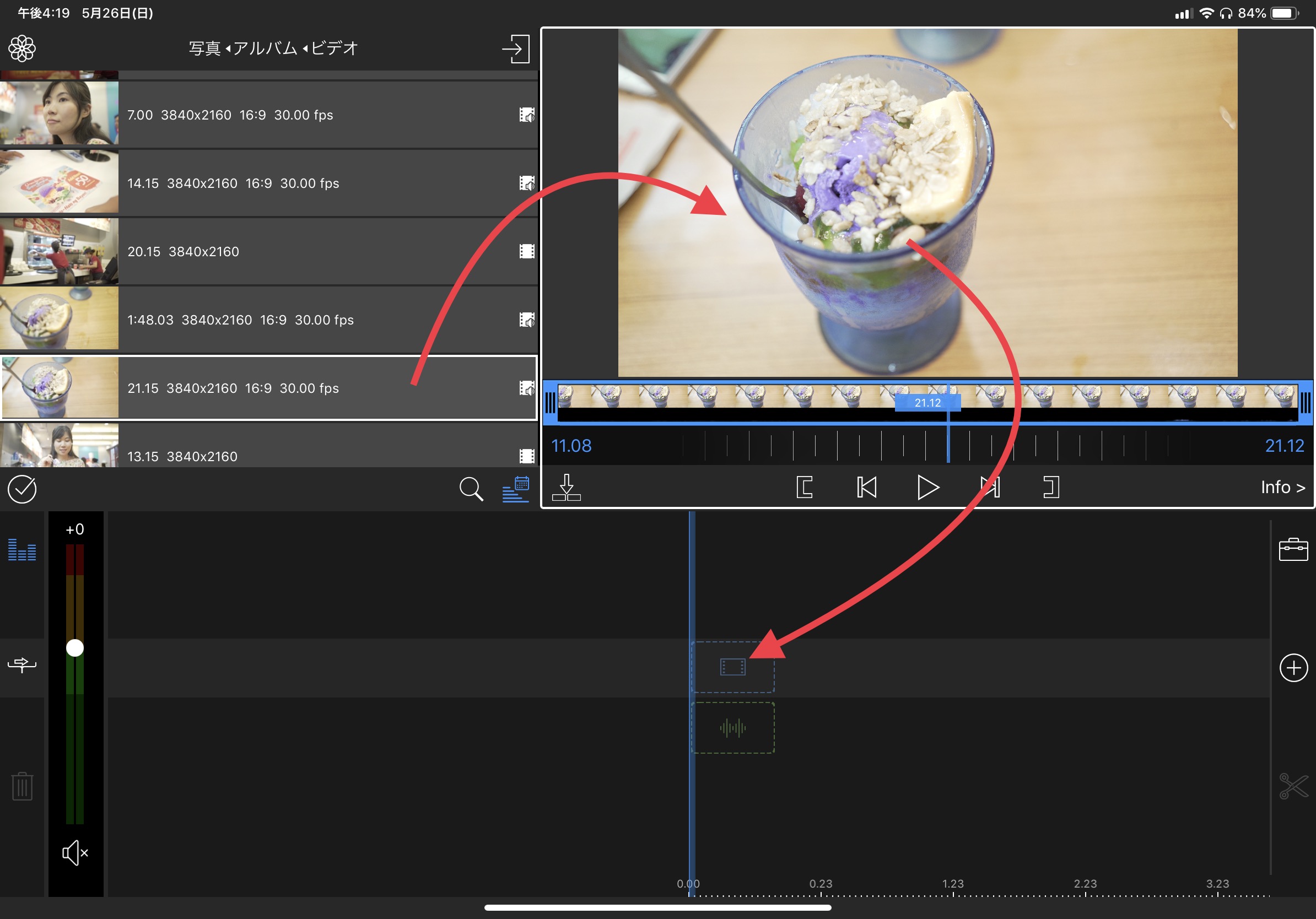Move the track volume slider handle
Image resolution: width=1316 pixels, height=919 pixels.
[74, 648]
